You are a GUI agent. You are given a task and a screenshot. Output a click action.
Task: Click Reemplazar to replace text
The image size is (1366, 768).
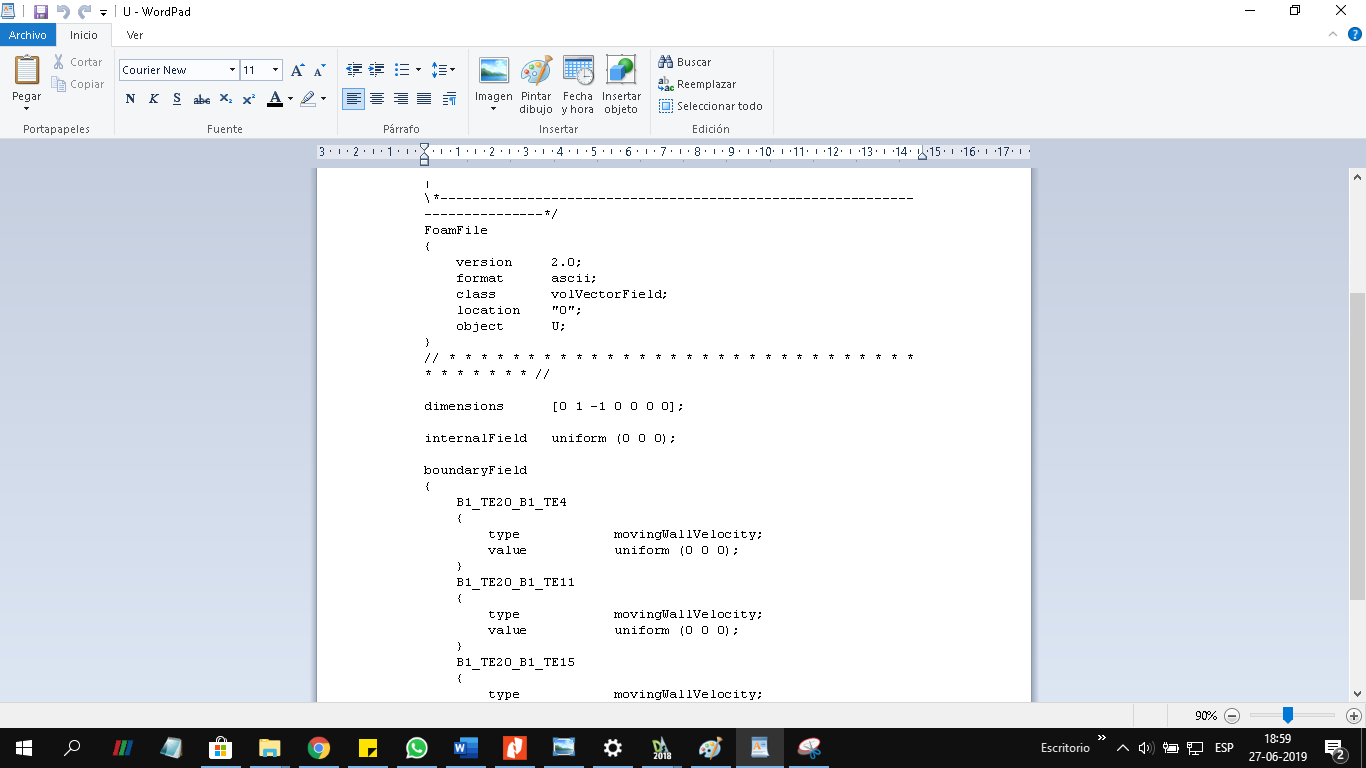tap(697, 84)
